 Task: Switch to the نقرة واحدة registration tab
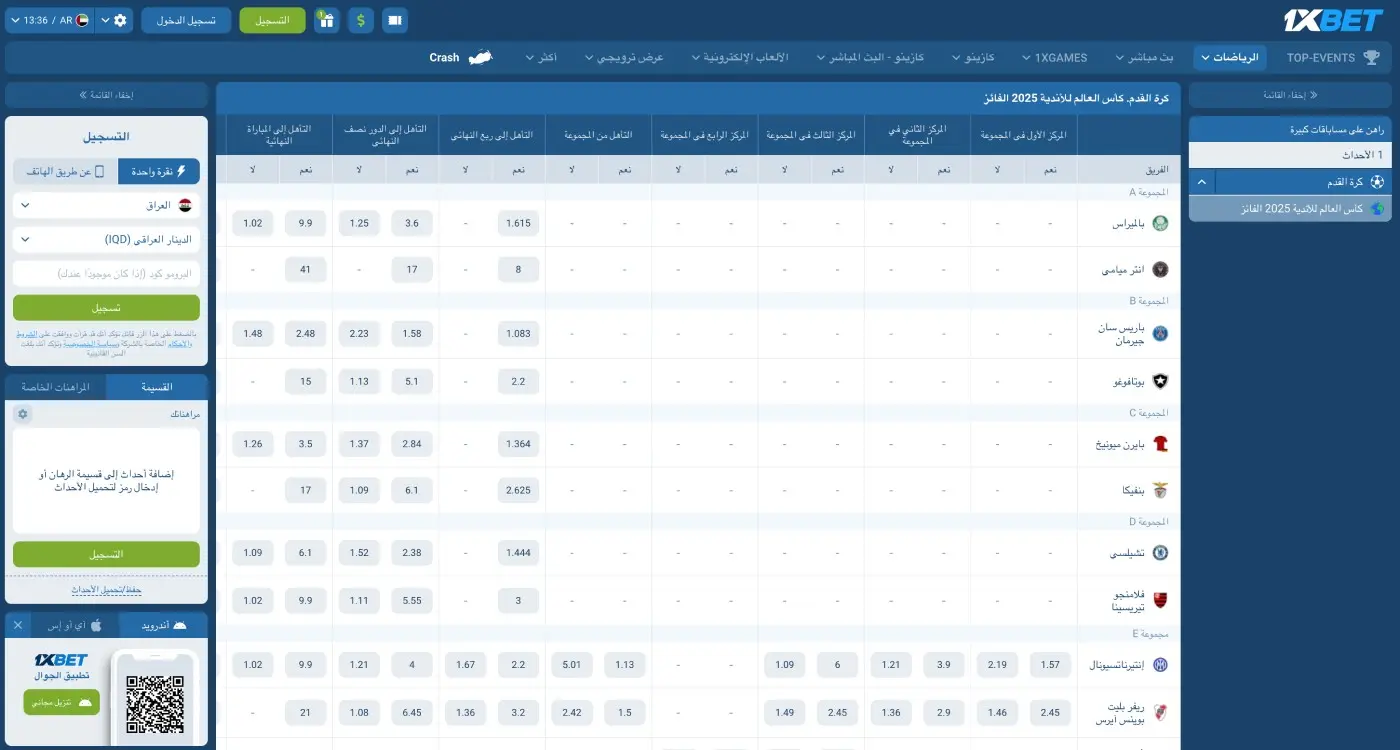(159, 171)
